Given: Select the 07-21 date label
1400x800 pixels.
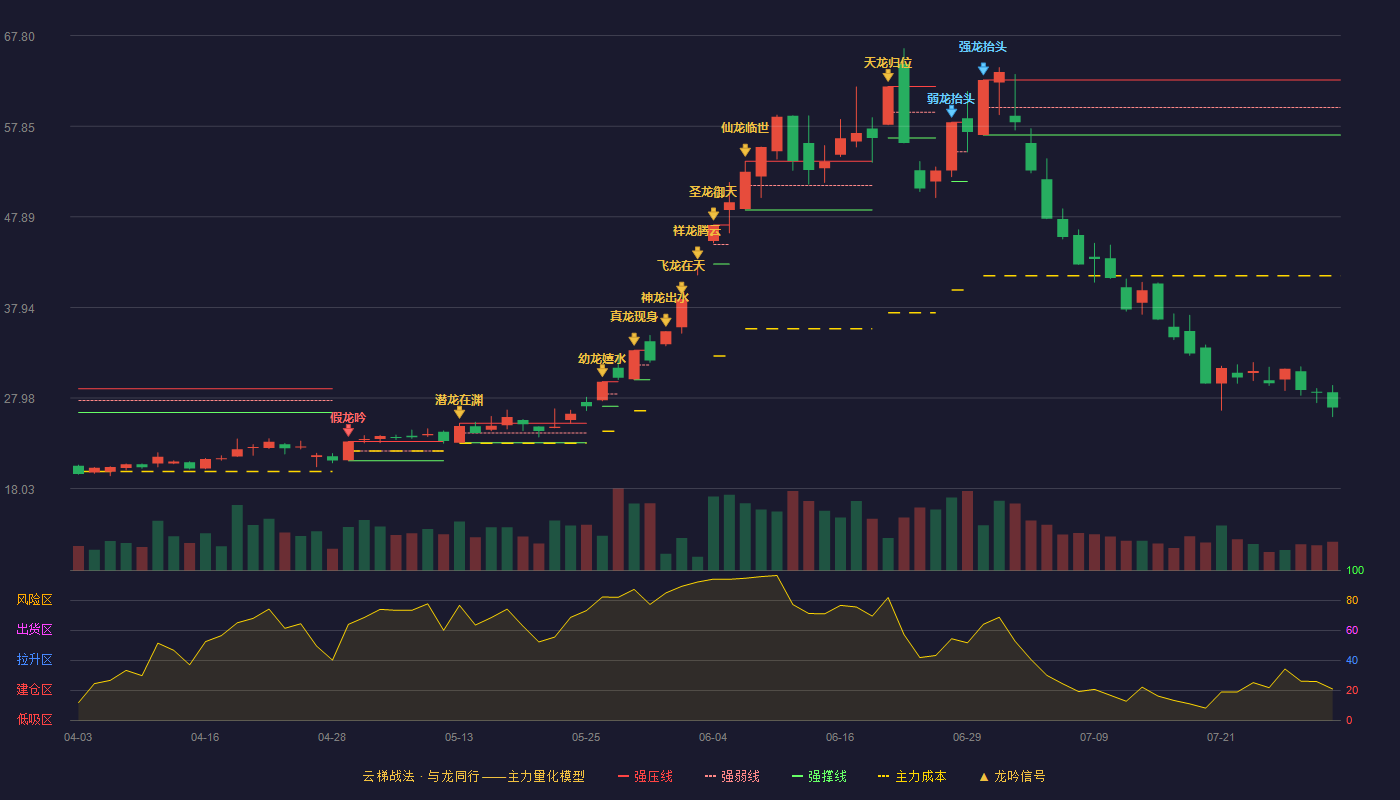Looking at the screenshot, I should coord(1221,737).
